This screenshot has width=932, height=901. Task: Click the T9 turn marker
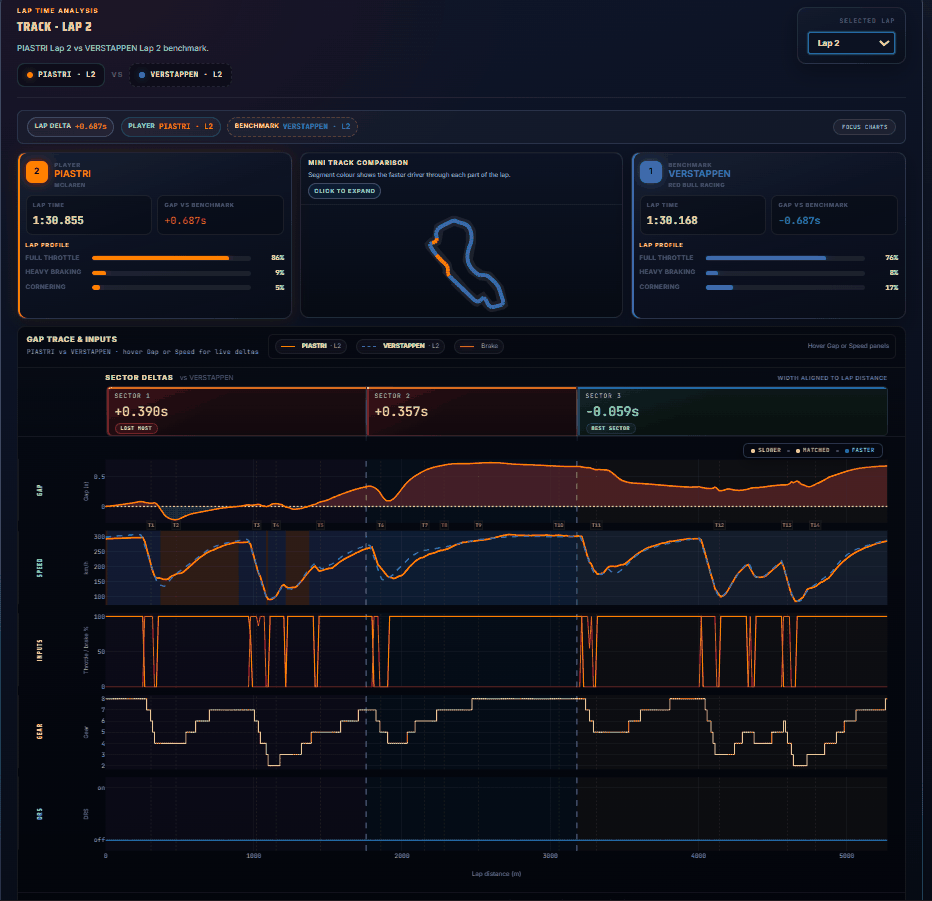[478, 525]
